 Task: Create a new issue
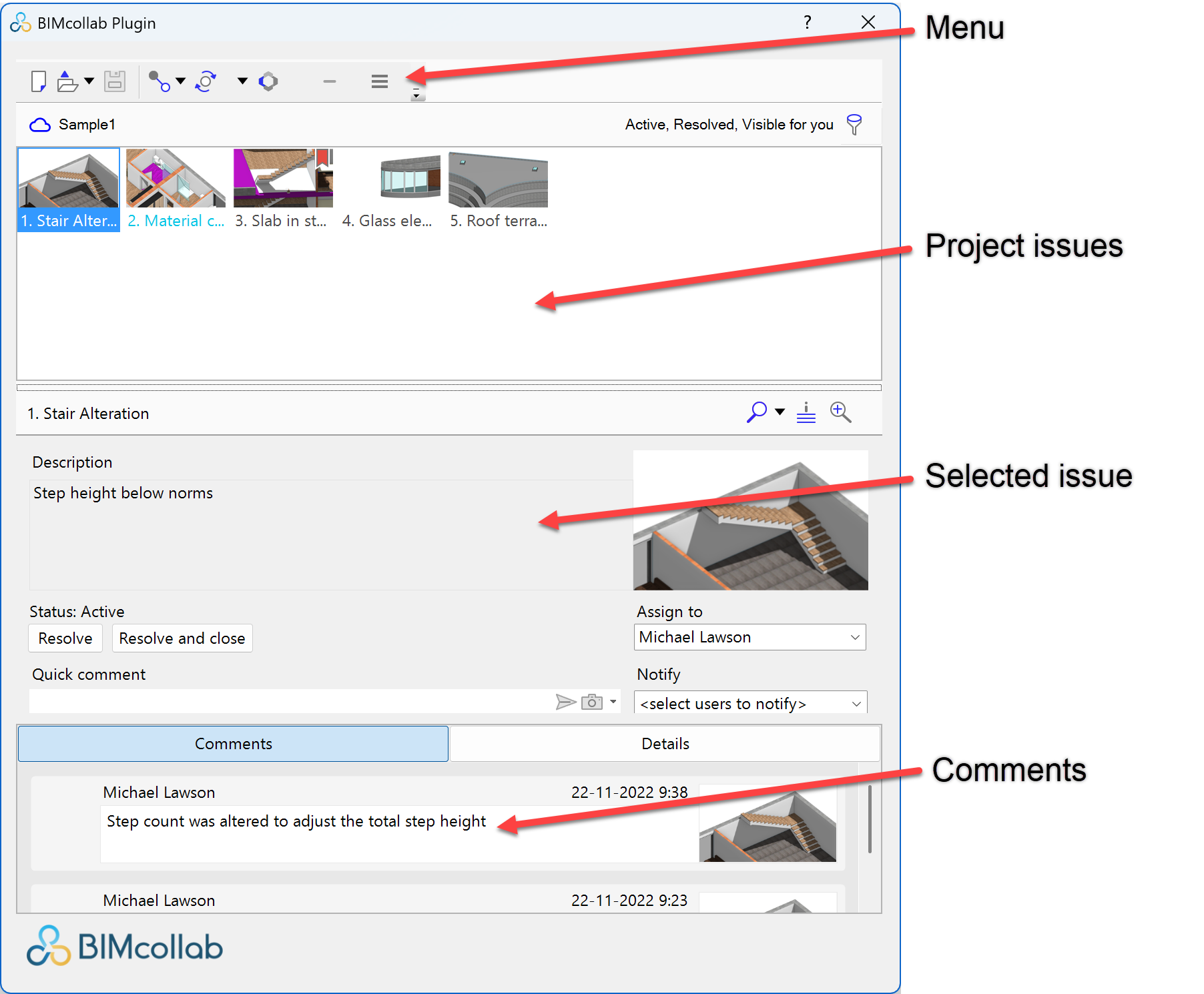[38, 81]
